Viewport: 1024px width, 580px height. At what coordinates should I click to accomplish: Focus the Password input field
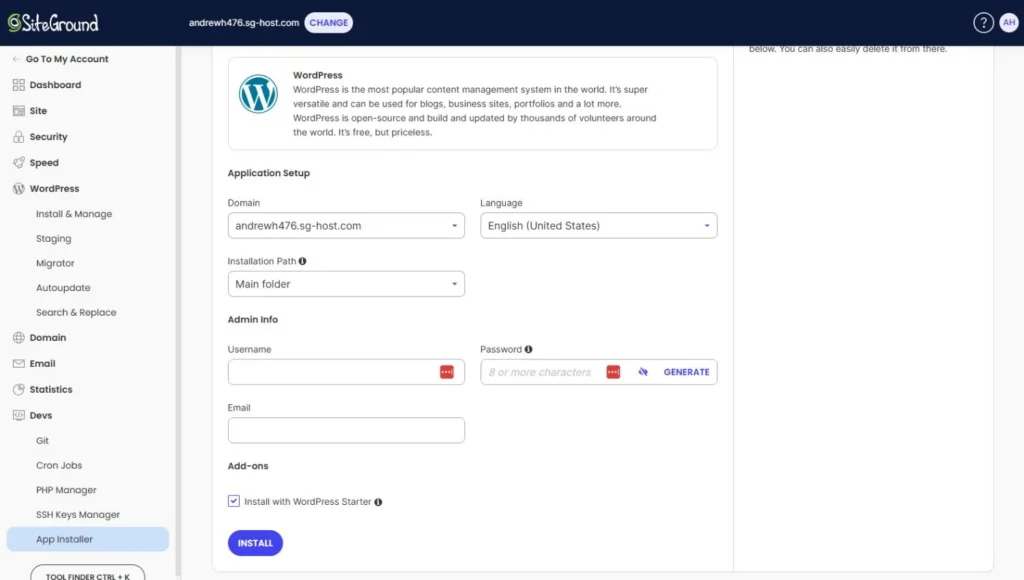click(599, 372)
